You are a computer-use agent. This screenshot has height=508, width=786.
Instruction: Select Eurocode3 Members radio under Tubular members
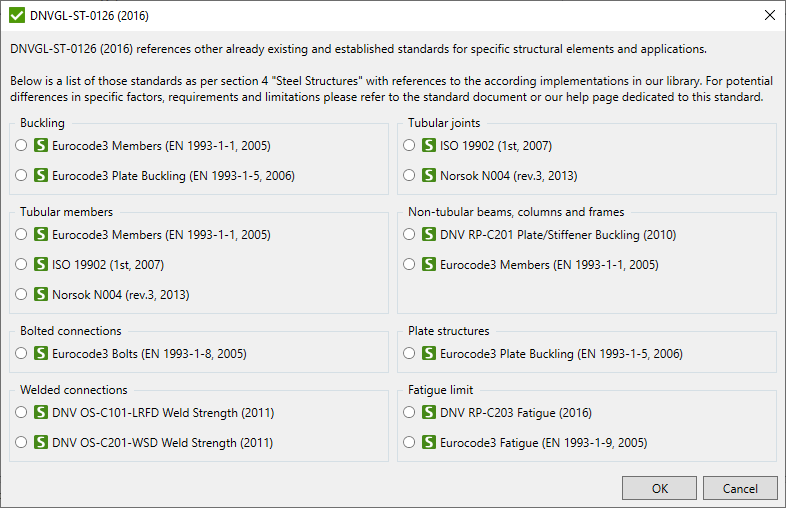pos(22,235)
